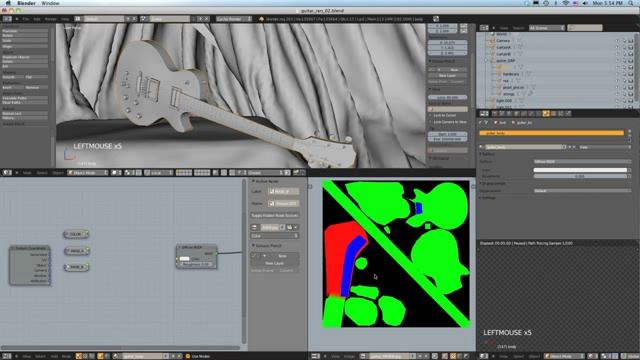Viewport: 640px width, 360px height.
Task: Open the File menu in Info header
Action: [26, 19]
